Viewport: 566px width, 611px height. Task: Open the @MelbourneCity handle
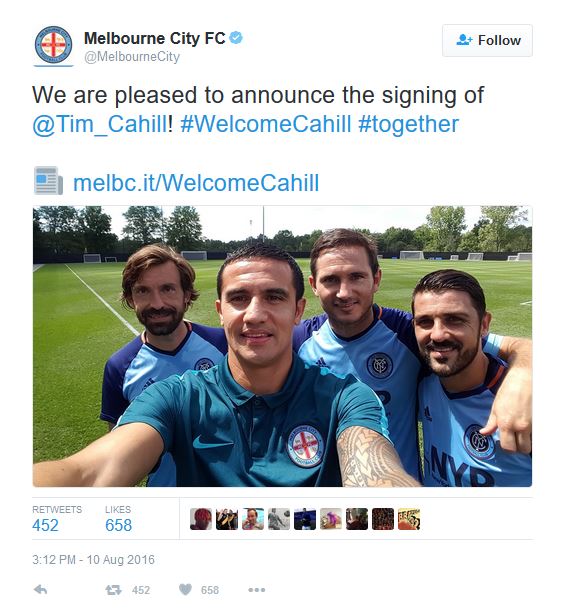(x=132, y=57)
